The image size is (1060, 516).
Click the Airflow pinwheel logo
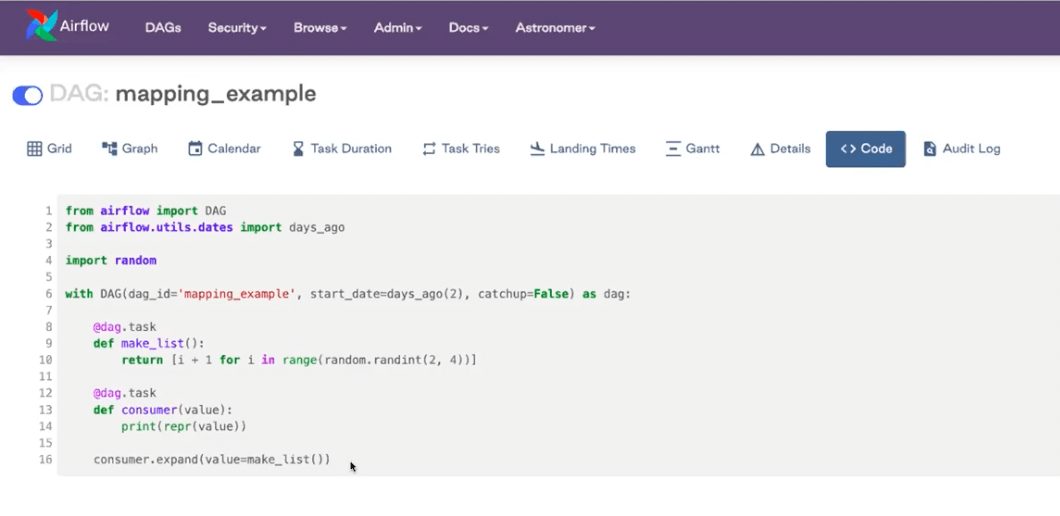pos(41,27)
